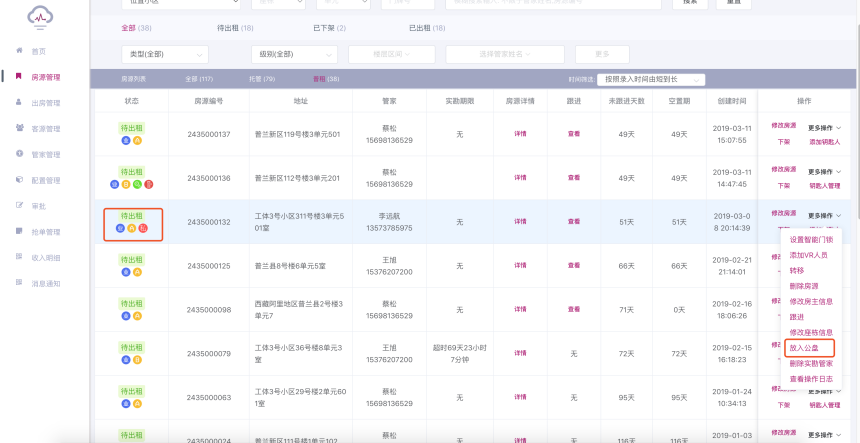The width and height of the screenshot is (860, 443).
Task: Click the 审批 edit icon
Action: click(x=19, y=205)
